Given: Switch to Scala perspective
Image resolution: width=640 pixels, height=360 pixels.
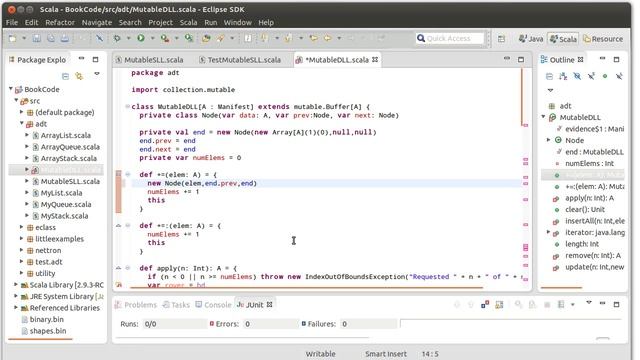Looking at the screenshot, I should (x=563, y=39).
